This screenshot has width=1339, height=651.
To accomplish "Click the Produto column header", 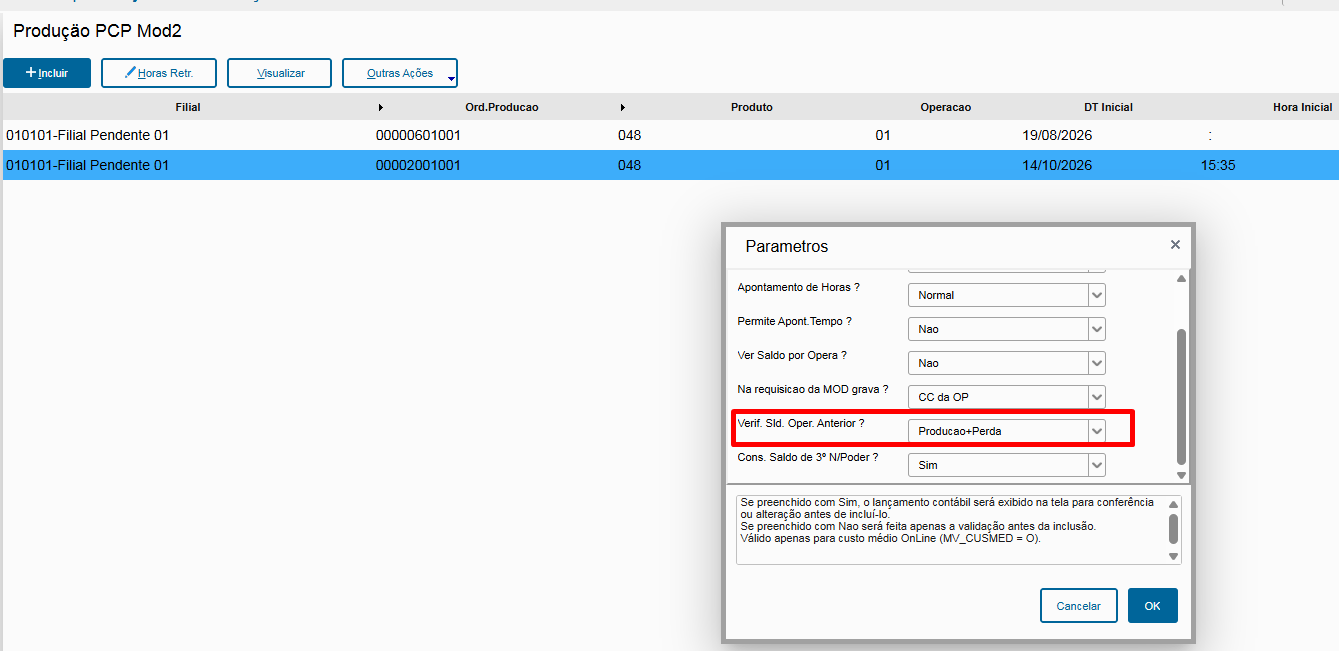I will (x=751, y=107).
